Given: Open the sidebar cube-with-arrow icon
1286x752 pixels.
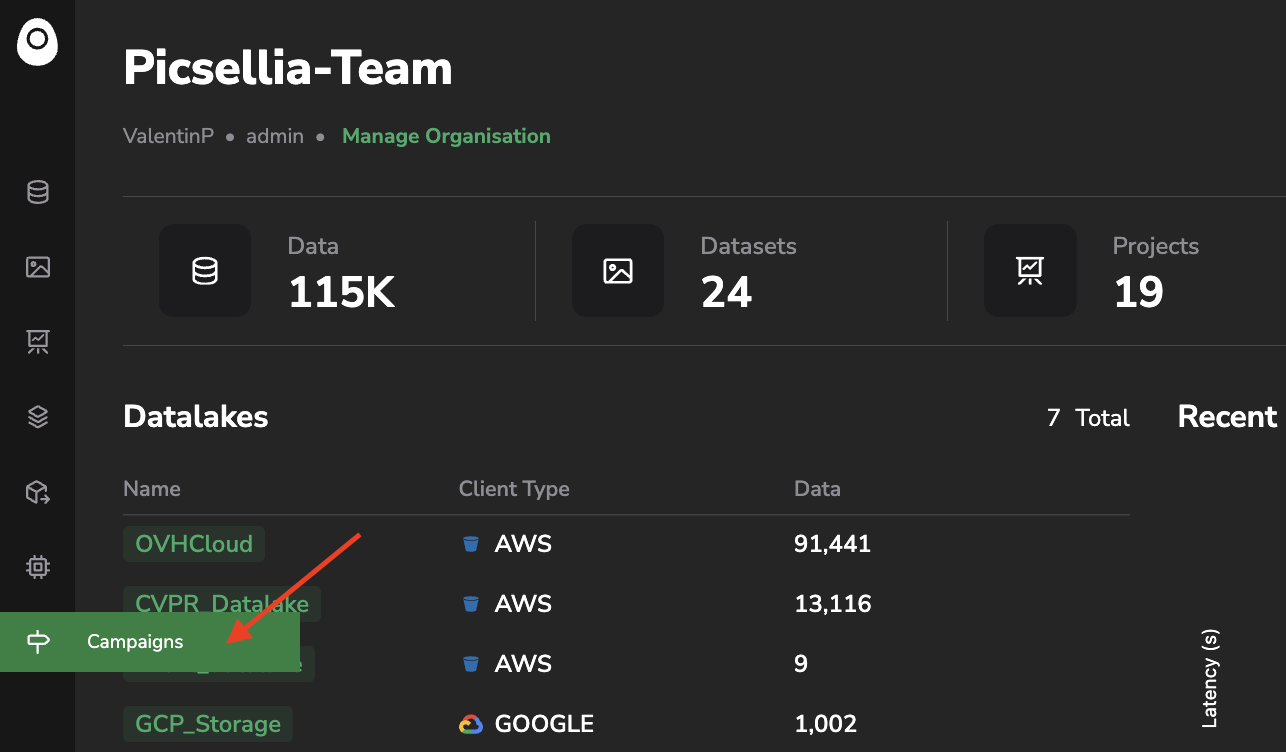Looking at the screenshot, I should coord(38,492).
